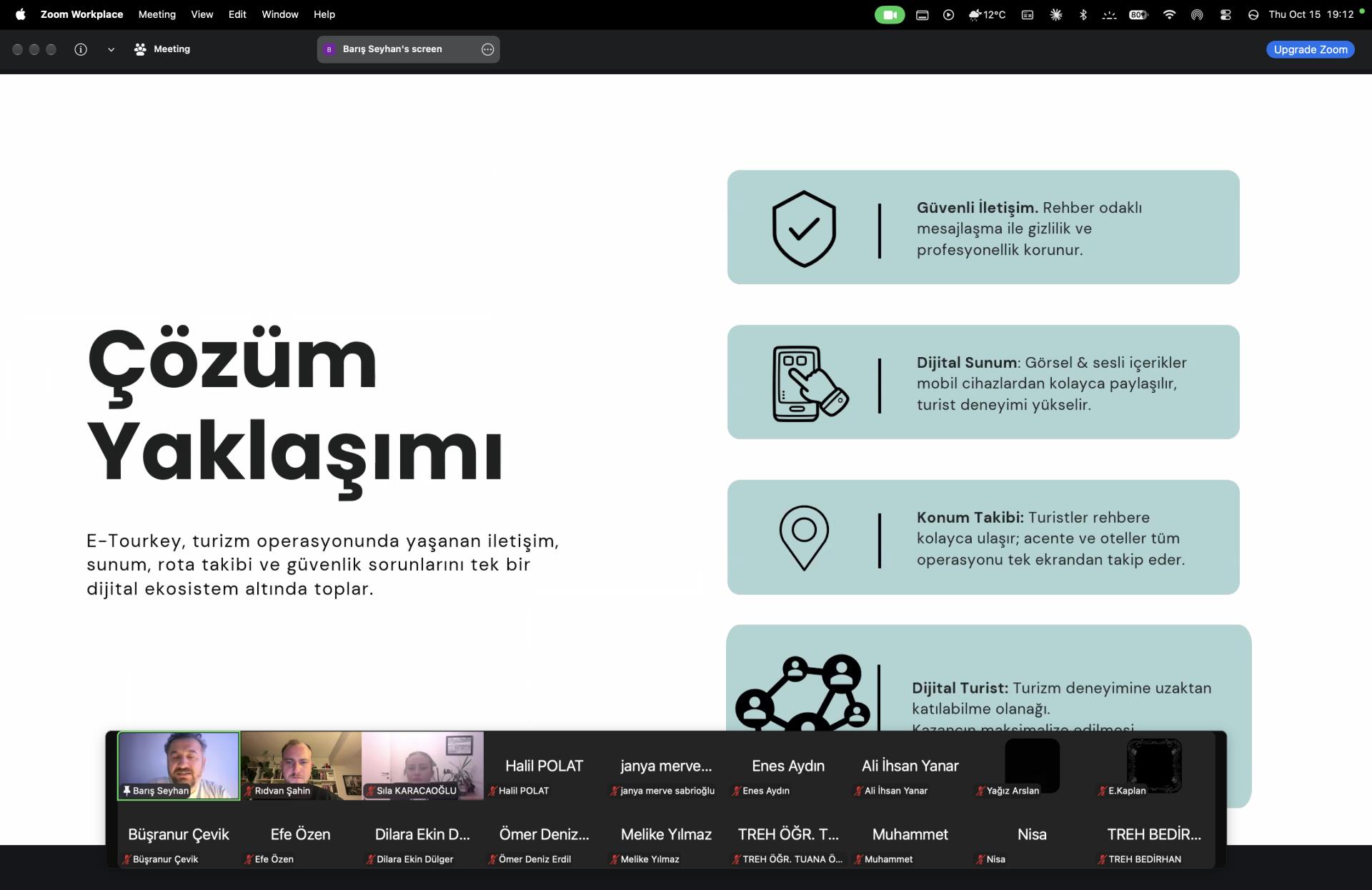Open the meeting information icon
The width and height of the screenshot is (1372, 890).
pos(81,49)
